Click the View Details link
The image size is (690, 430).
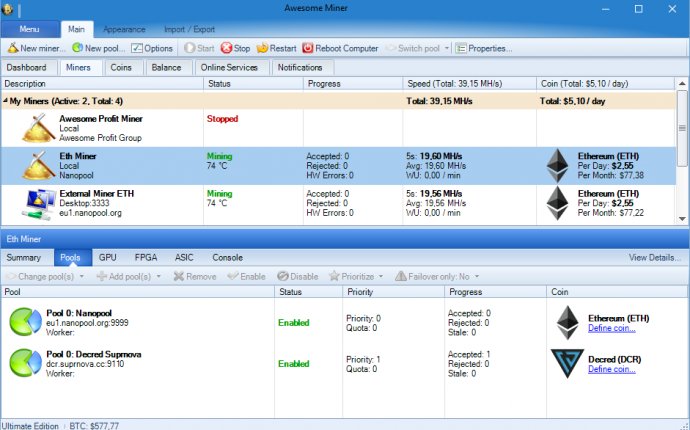click(655, 257)
